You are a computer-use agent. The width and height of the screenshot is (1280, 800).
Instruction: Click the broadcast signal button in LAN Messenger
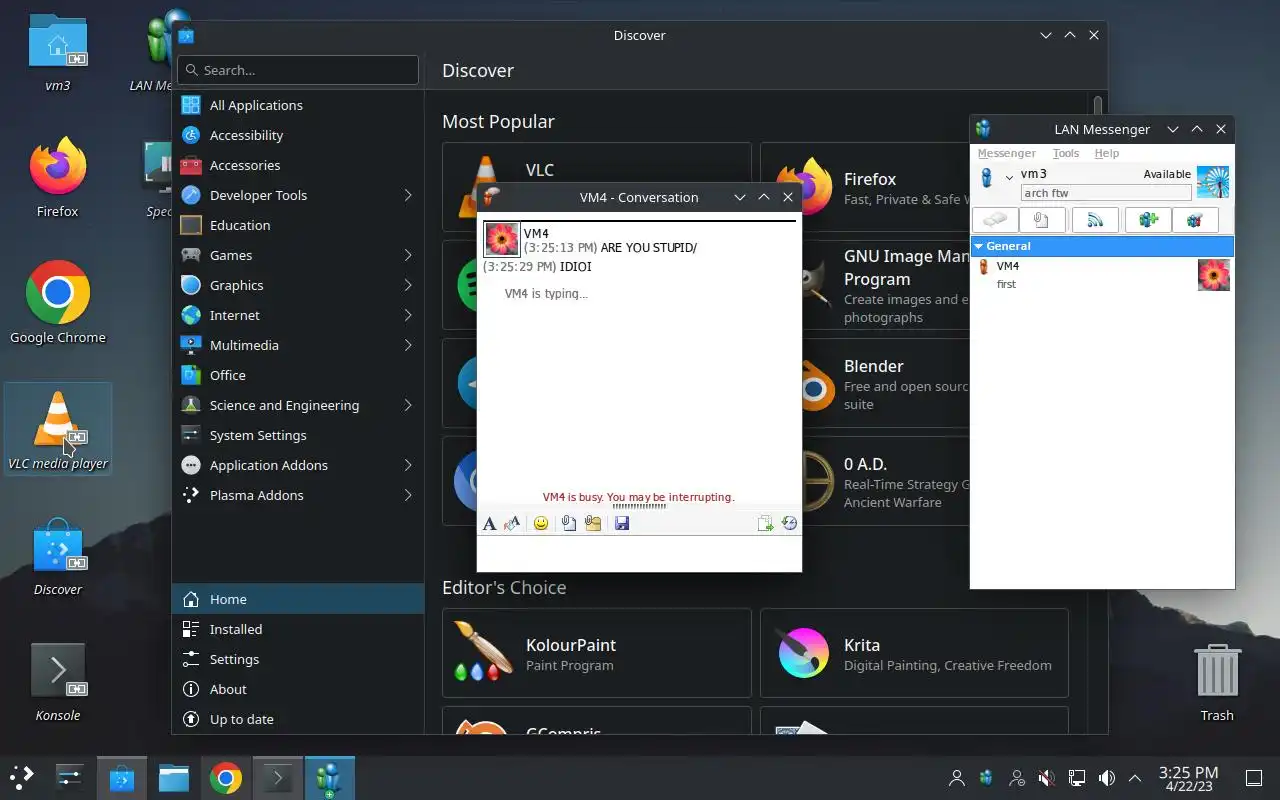pyautogui.click(x=1095, y=220)
